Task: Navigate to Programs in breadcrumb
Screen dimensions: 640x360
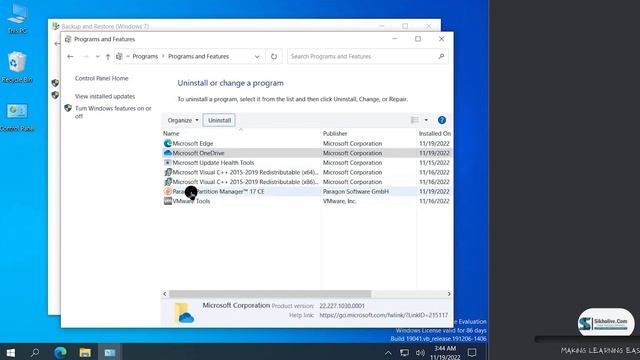Action: coord(145,56)
